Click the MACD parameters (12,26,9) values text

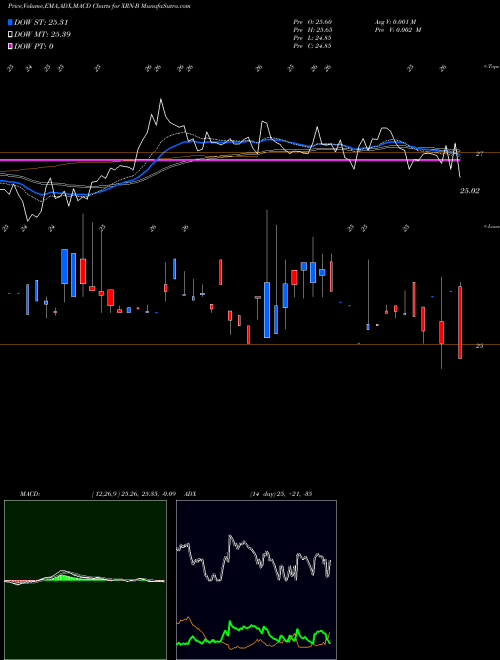tap(134, 494)
